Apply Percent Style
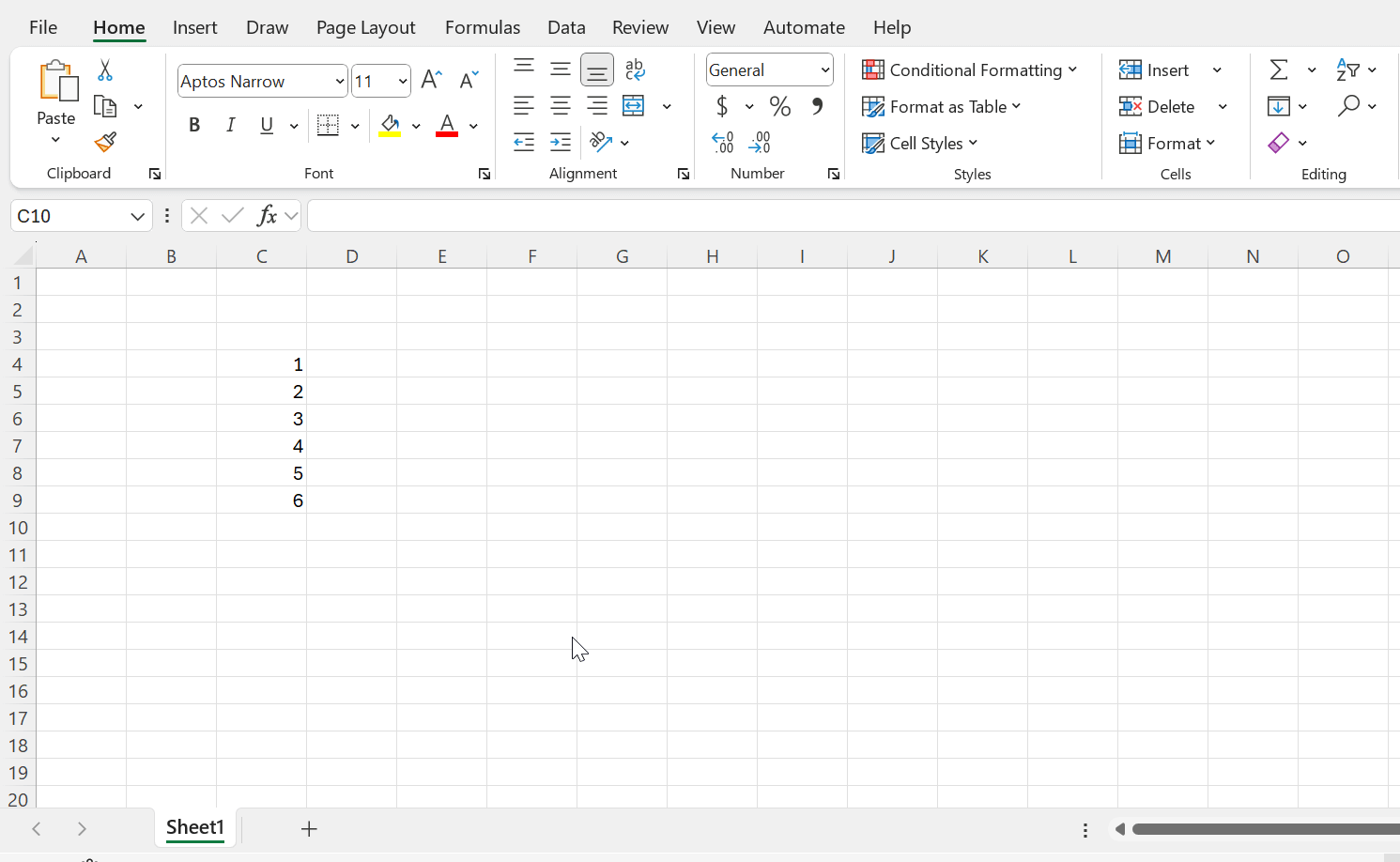The image size is (1400, 862). [780, 106]
